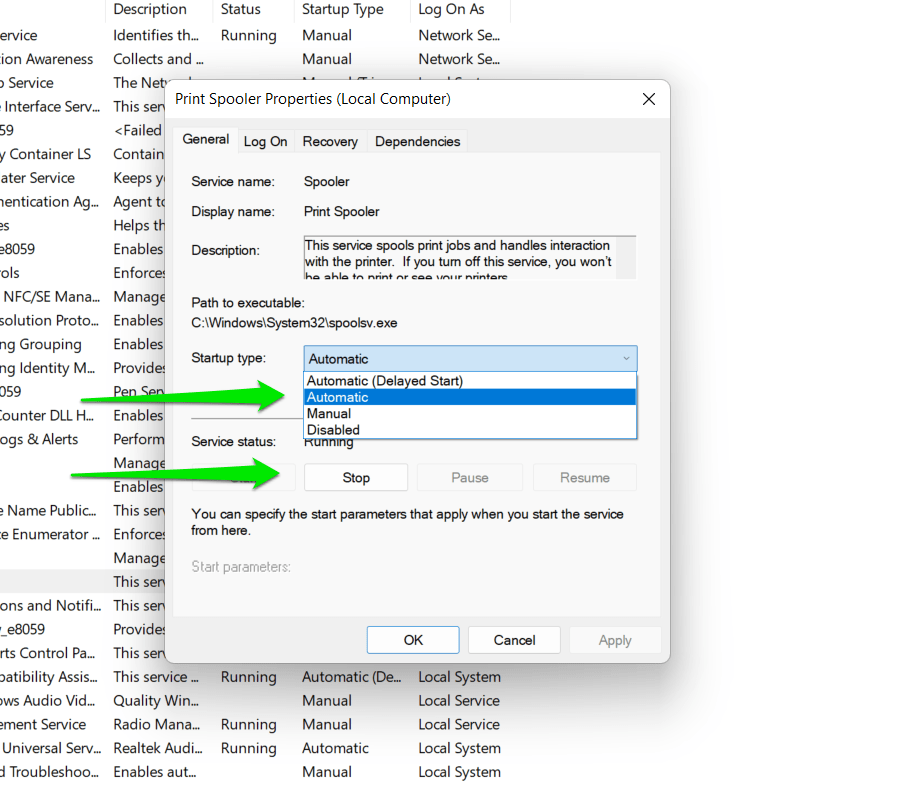The height and width of the screenshot is (786, 906).
Task: Choose Disabled from startup type list
Action: point(469,429)
